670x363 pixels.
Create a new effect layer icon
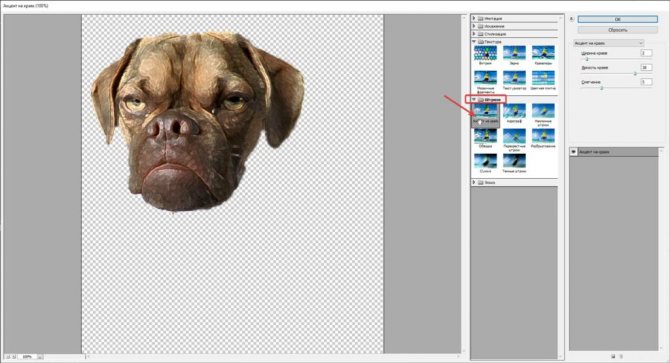613,356
